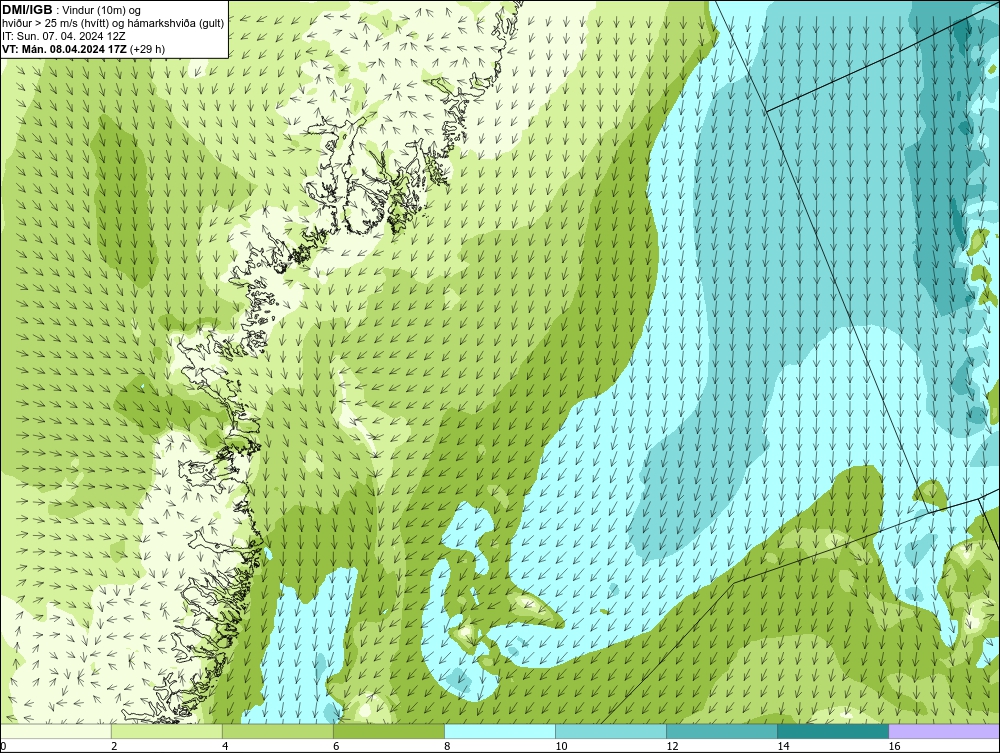Click the 10–12 m/s cyan legend swatch
The image size is (1000, 753).
(x=610, y=732)
